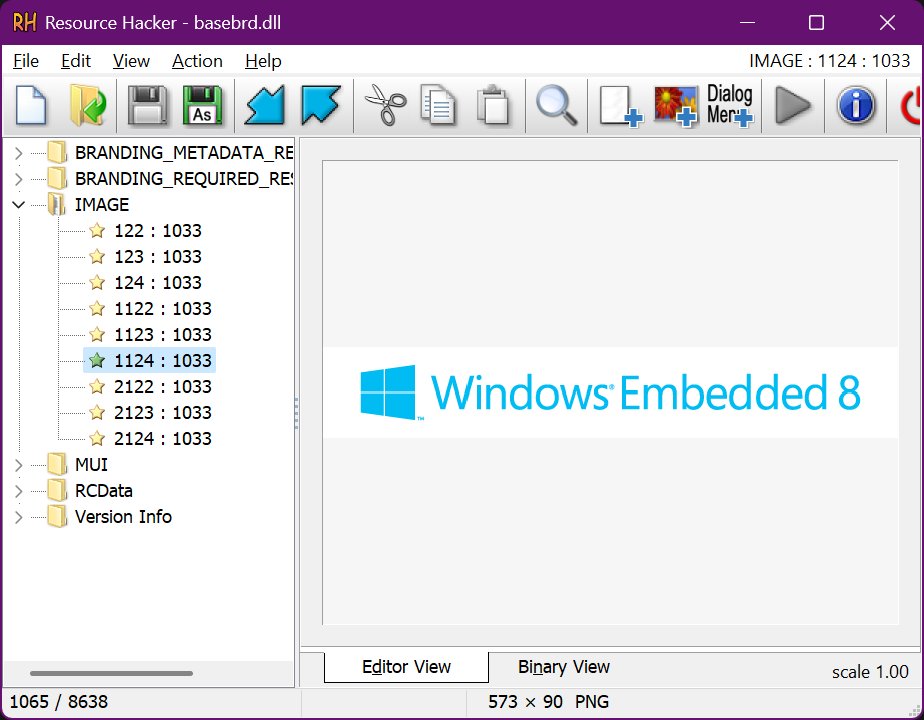The image size is (924, 720).
Task: Click the vertical splitter grip handle
Action: click(x=296, y=412)
